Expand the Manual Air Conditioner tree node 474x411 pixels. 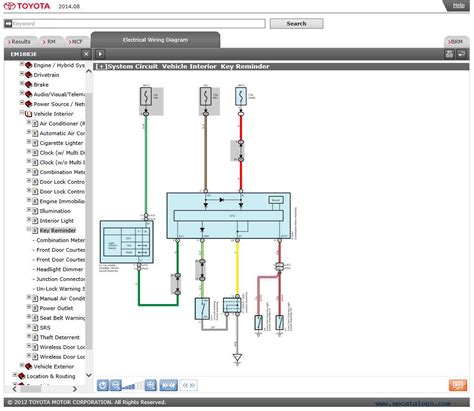[x=29, y=297]
